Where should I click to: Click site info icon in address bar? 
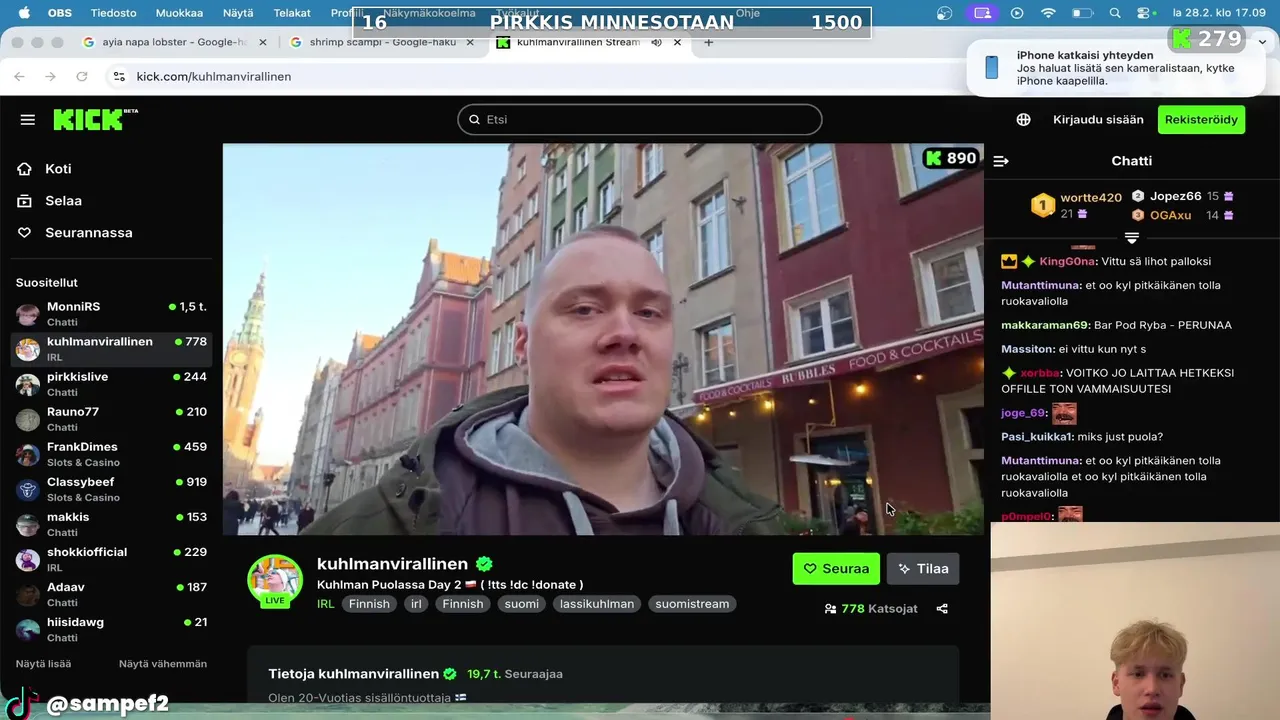point(119,76)
